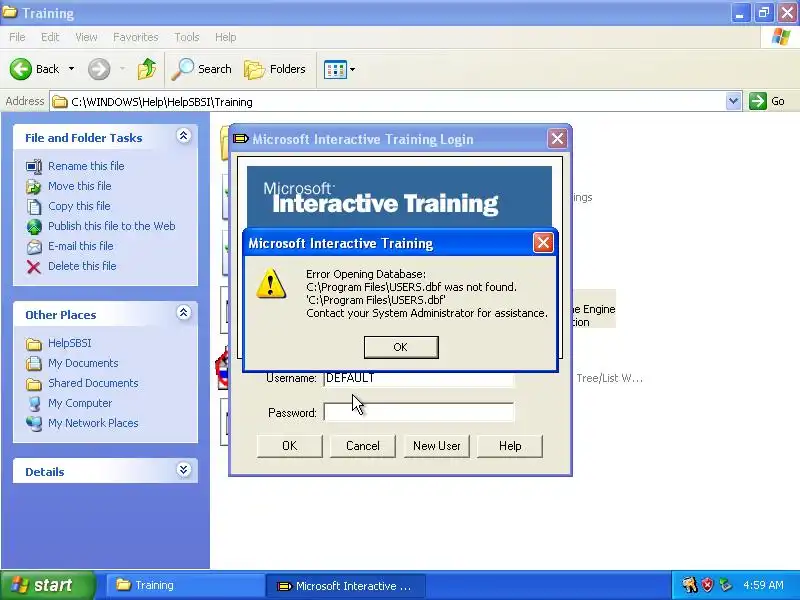Click the Help button in Login window
800x600 pixels.
[510, 446]
